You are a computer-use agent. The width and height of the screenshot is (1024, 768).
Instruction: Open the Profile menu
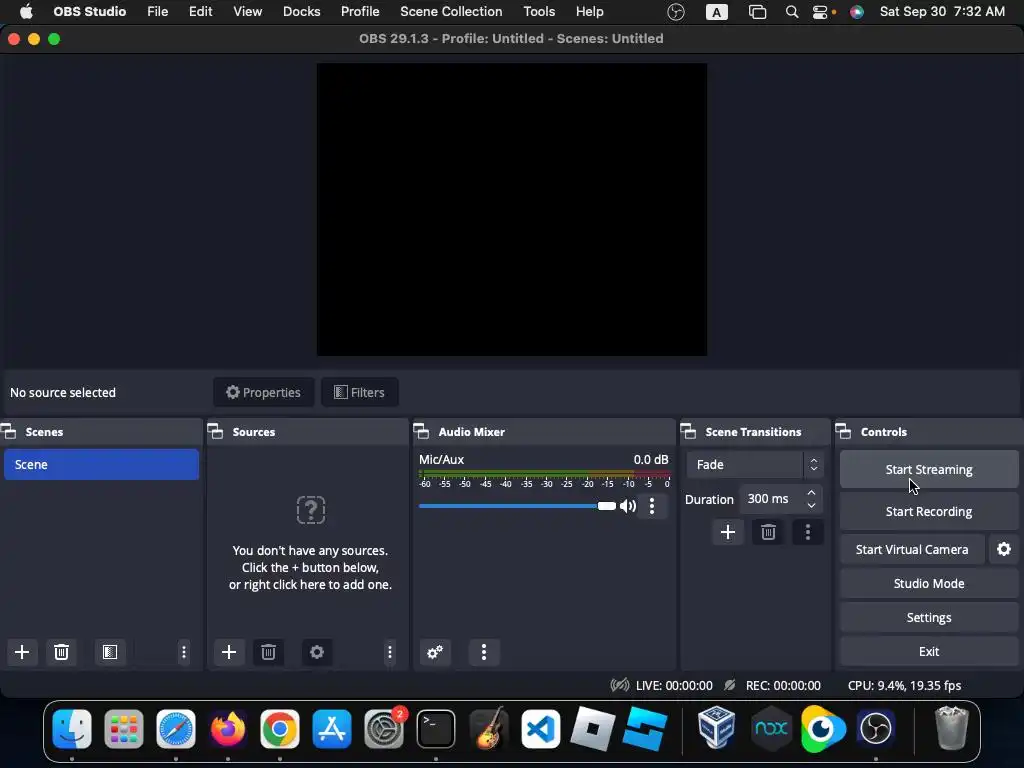click(x=360, y=12)
